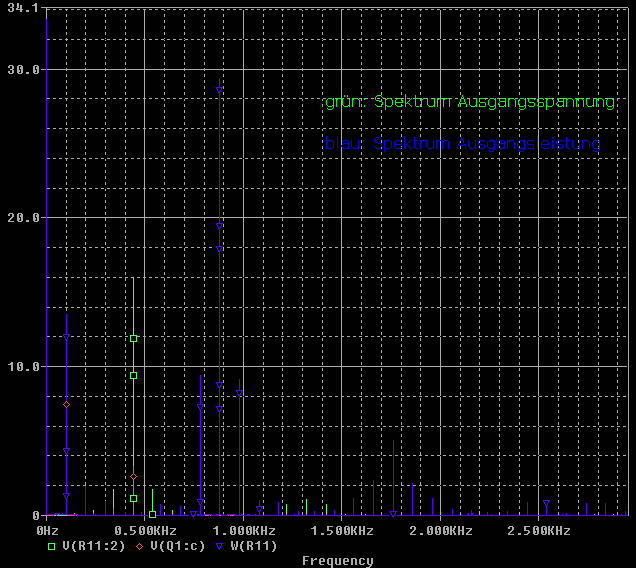
Task: Click the red diamond V(Q1:c) legend marker
Action: point(140,546)
